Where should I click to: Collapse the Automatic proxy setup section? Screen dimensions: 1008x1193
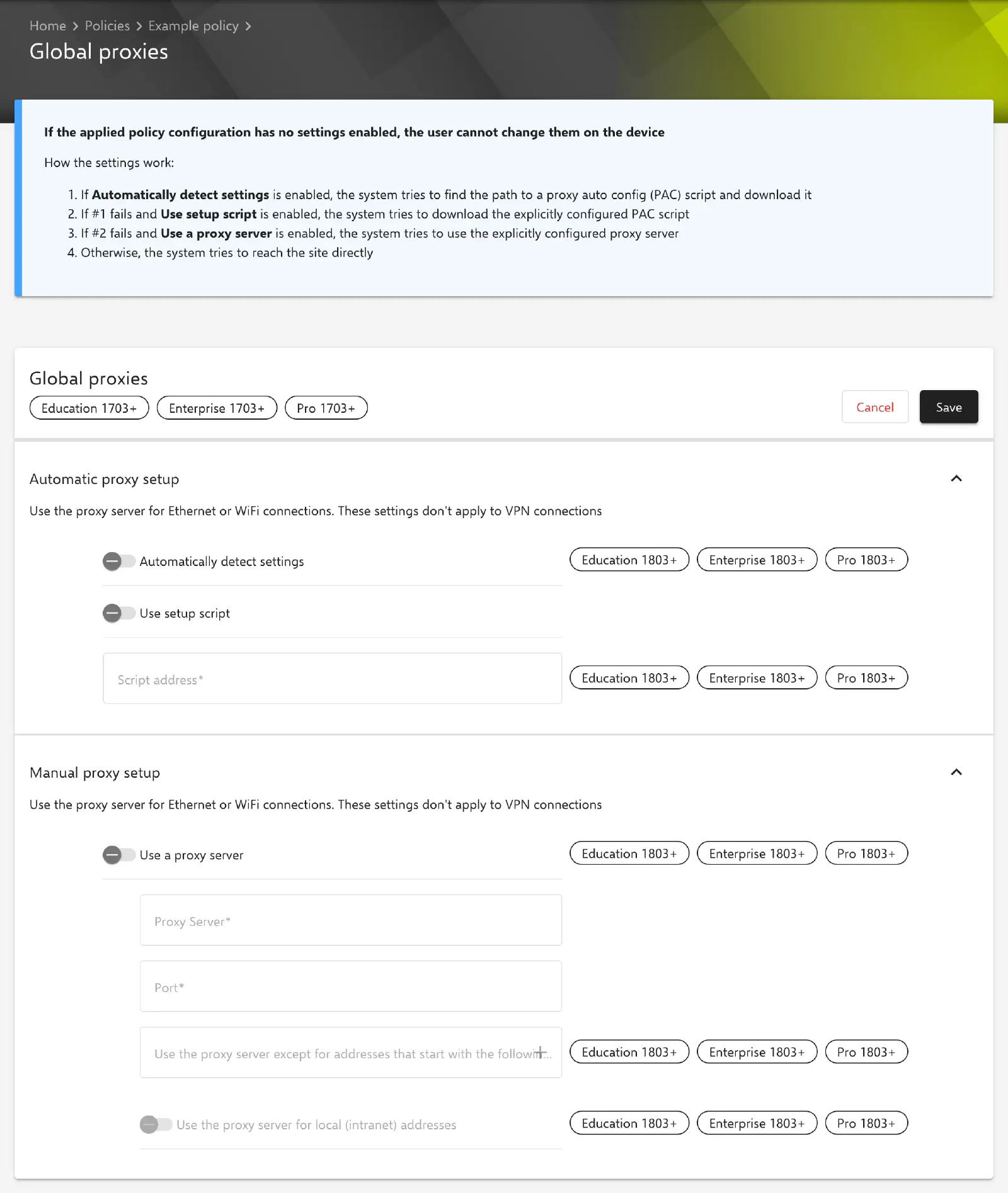(956, 478)
